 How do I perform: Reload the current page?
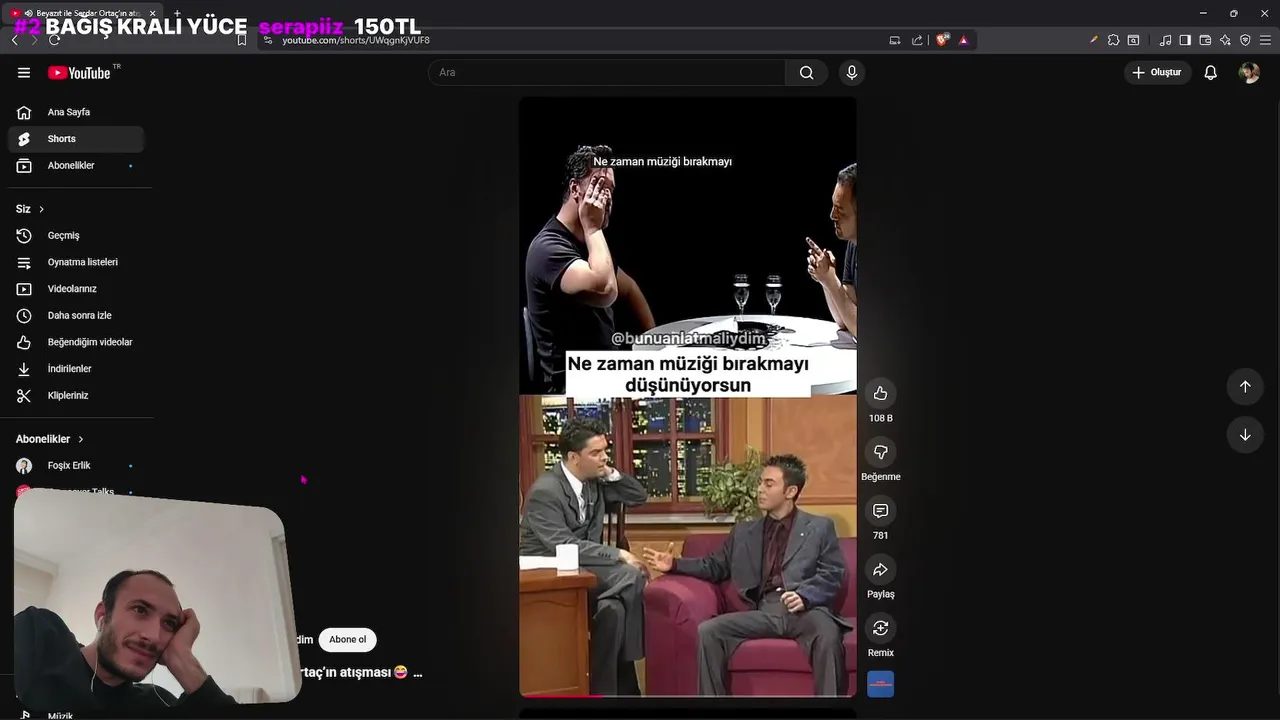[54, 40]
